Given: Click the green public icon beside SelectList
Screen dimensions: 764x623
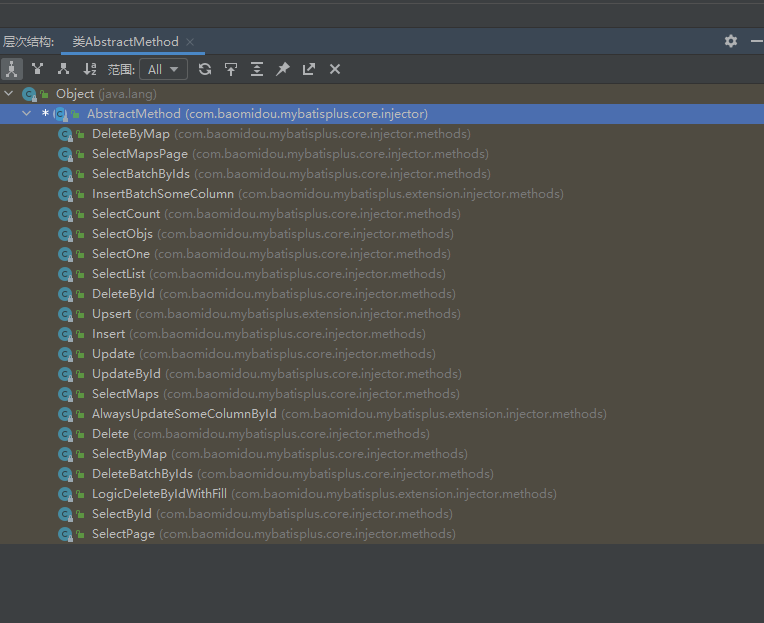Looking at the screenshot, I should pyautogui.click(x=81, y=274).
